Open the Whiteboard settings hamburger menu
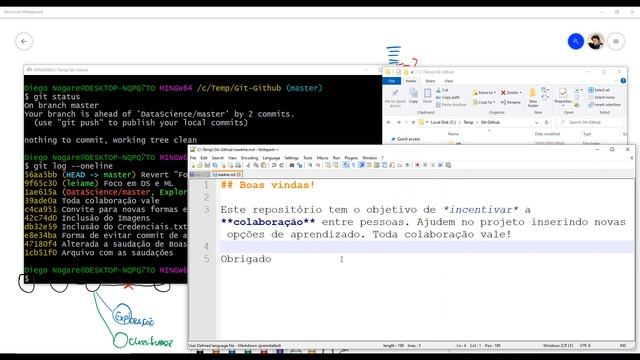640x360 pixels. tap(616, 41)
